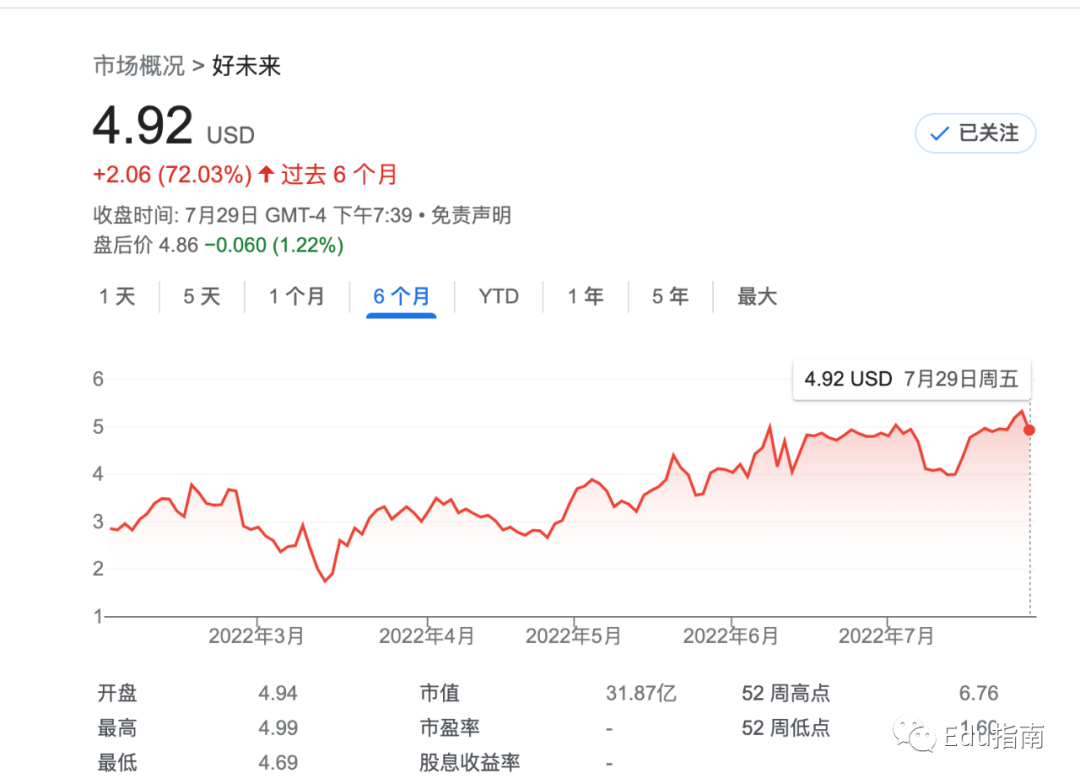Viewport: 1080px width, 784px height.
Task: Click the 2022年6月 axis label
Action: [x=730, y=636]
